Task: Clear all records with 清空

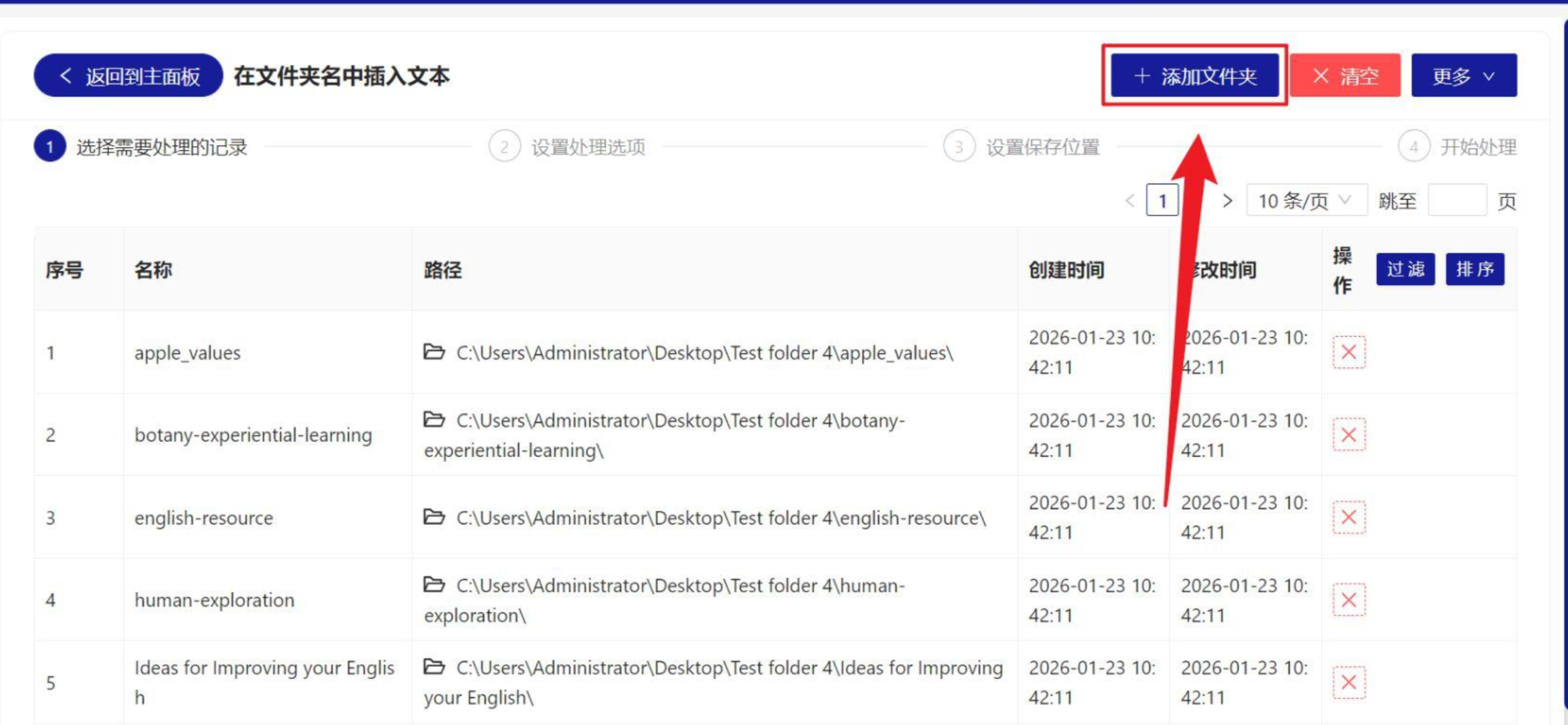Action: point(1345,76)
